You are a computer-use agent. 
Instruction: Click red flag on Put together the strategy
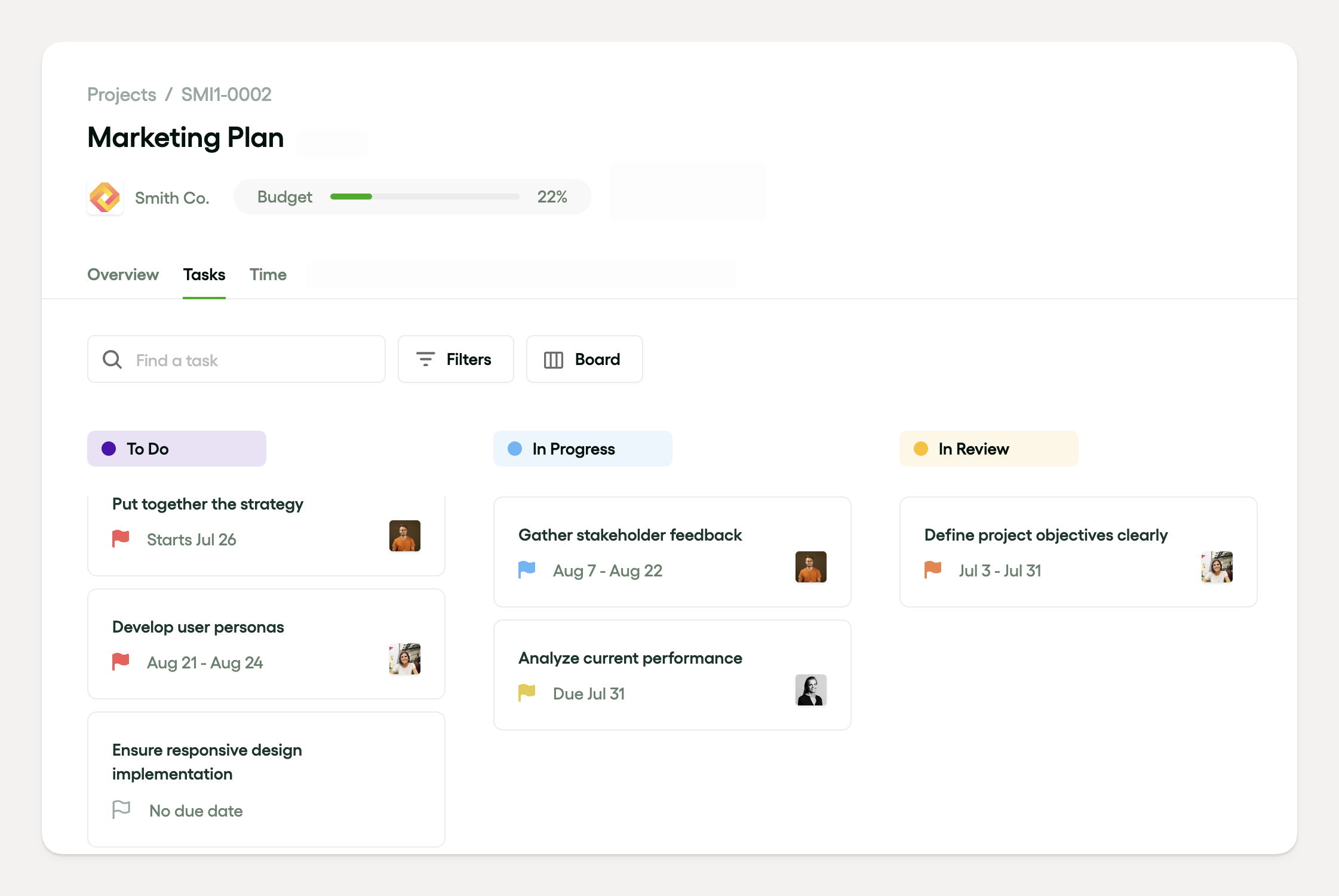pos(121,539)
